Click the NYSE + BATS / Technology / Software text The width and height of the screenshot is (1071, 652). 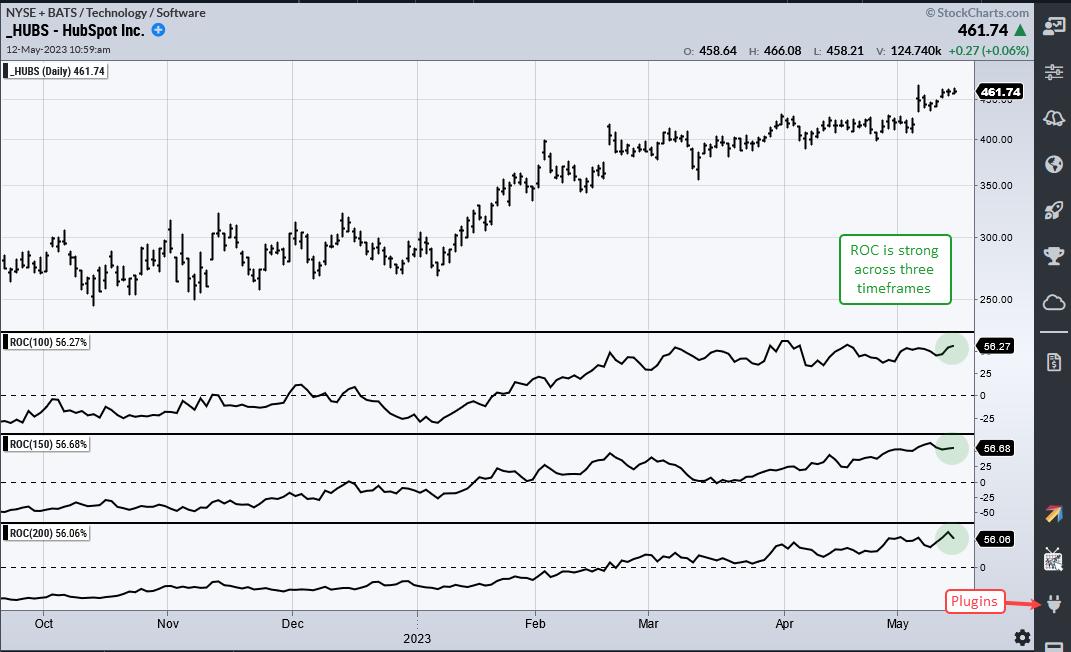click(106, 12)
